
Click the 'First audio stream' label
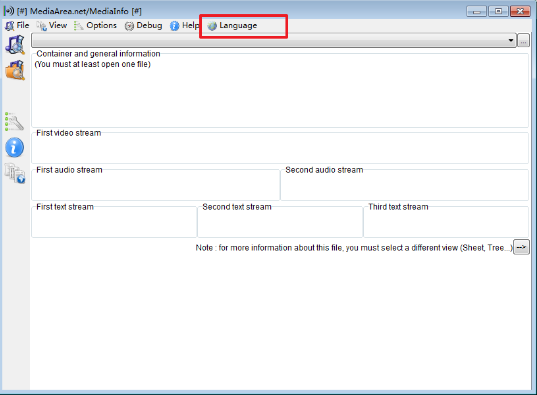point(69,170)
